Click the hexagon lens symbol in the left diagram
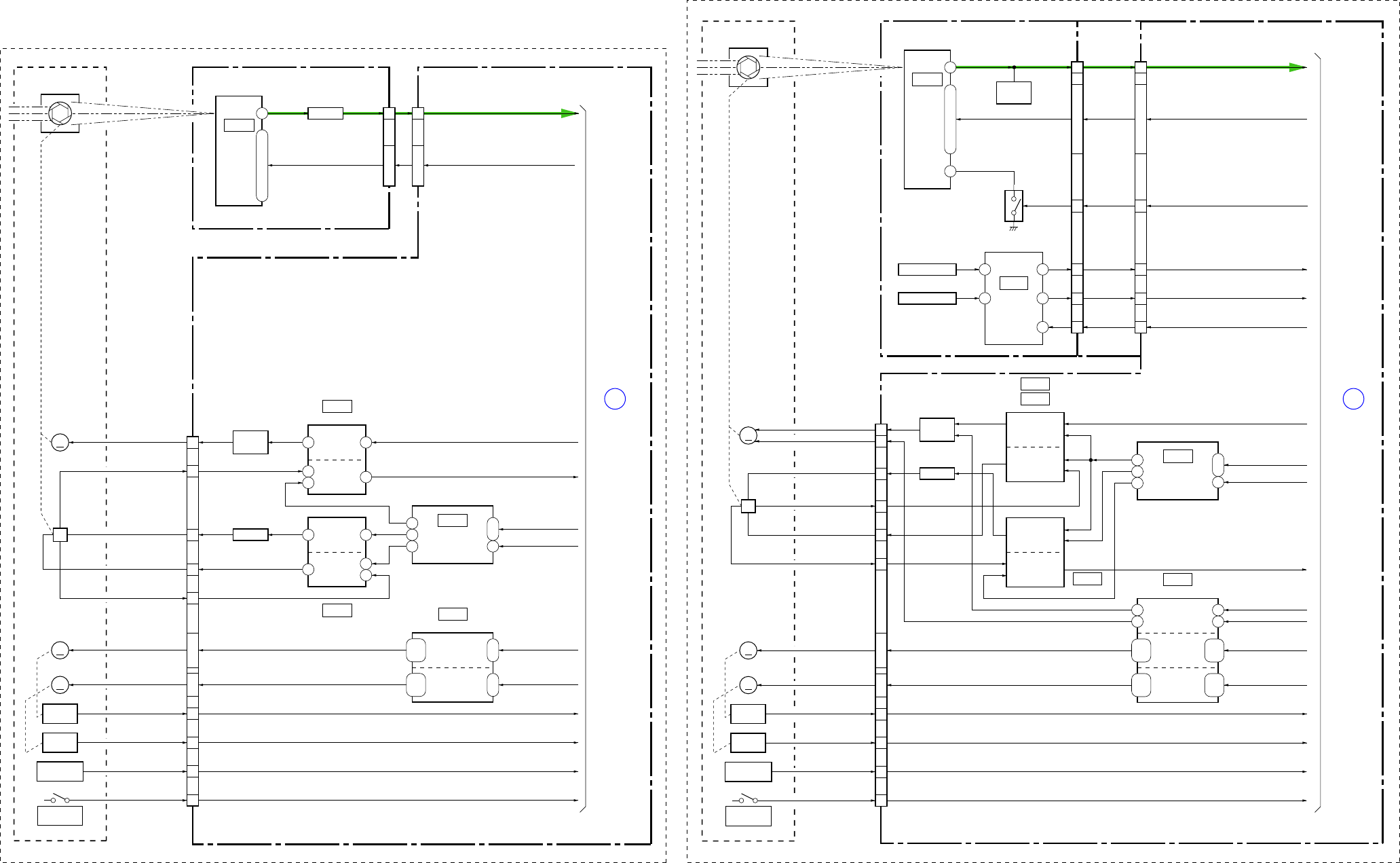 tap(60, 113)
